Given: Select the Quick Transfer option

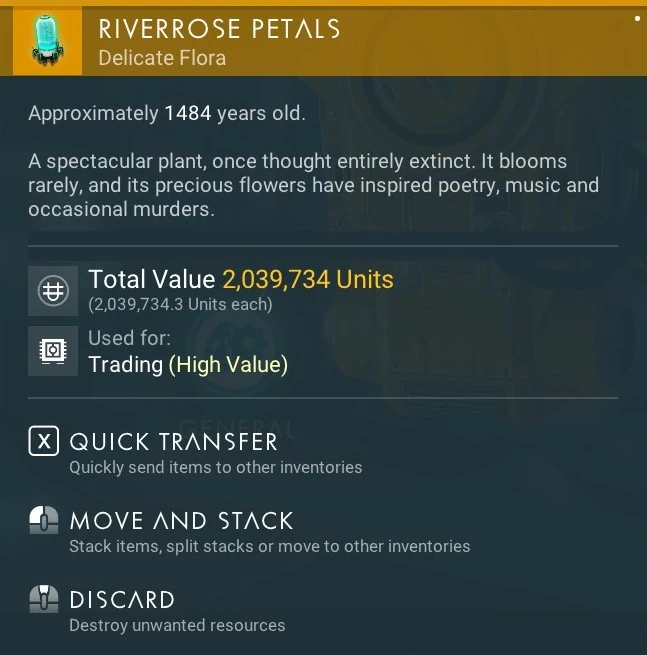Looking at the screenshot, I should click(x=173, y=442).
